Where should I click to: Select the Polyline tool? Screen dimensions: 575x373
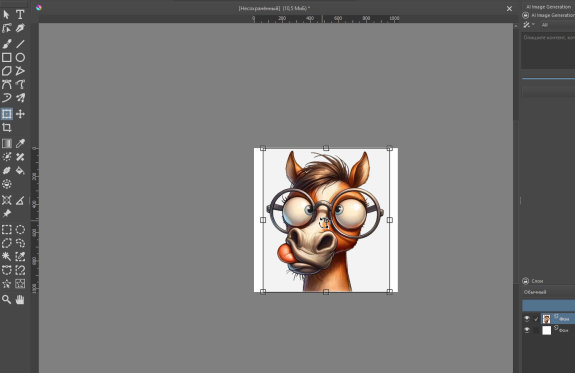20,71
